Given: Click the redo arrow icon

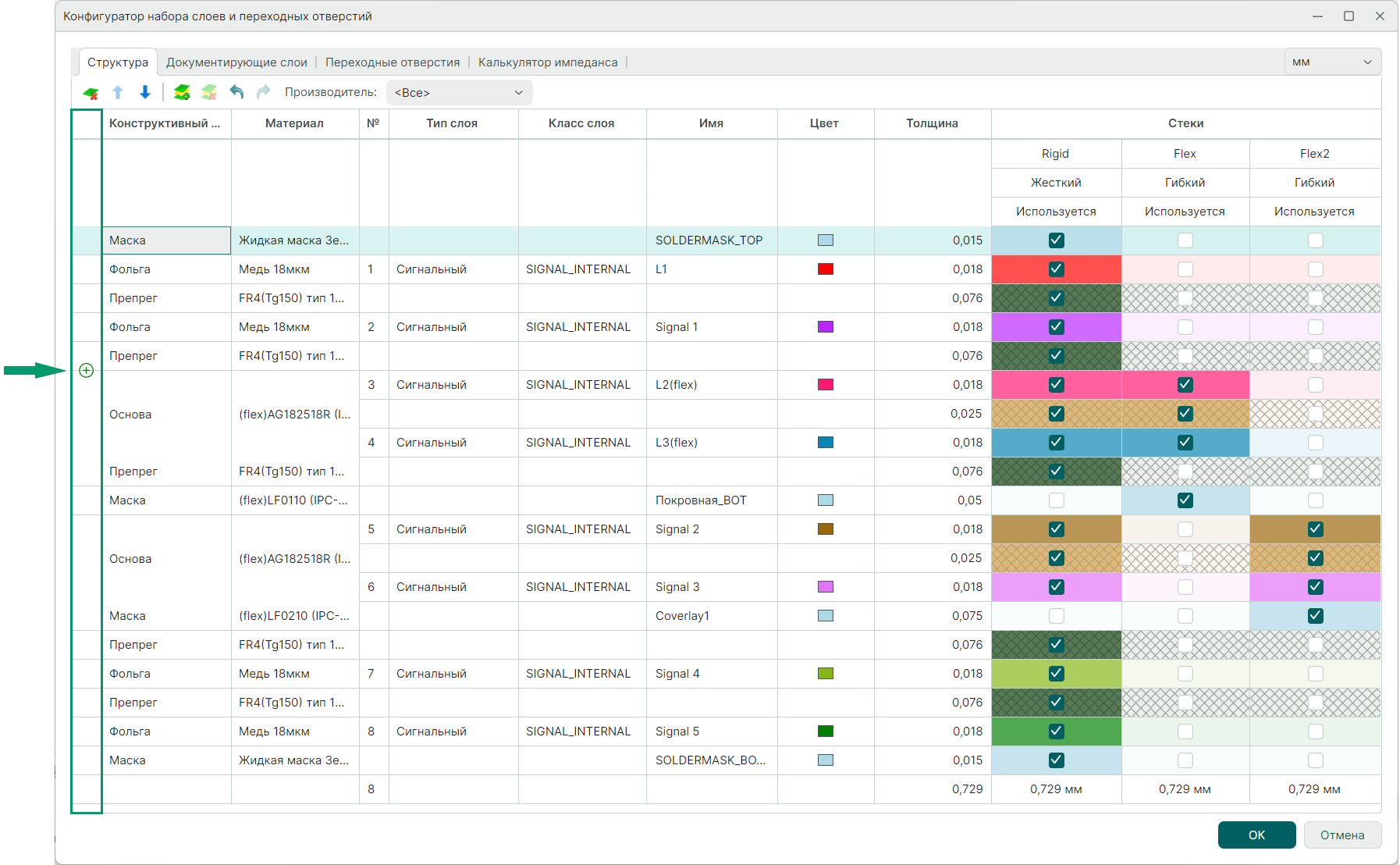Looking at the screenshot, I should (x=263, y=93).
